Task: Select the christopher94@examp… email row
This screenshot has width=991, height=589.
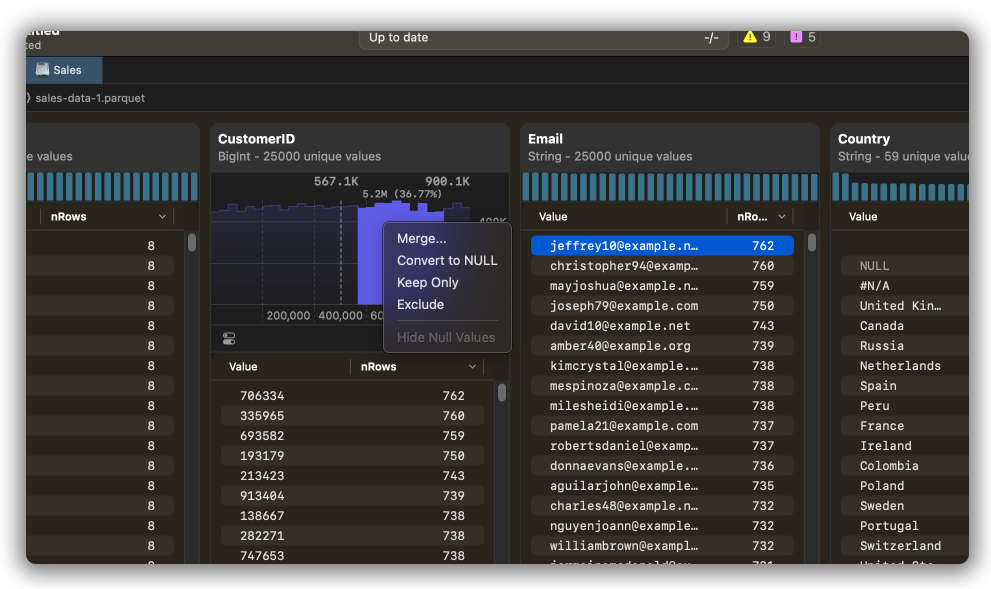Action: 662,266
